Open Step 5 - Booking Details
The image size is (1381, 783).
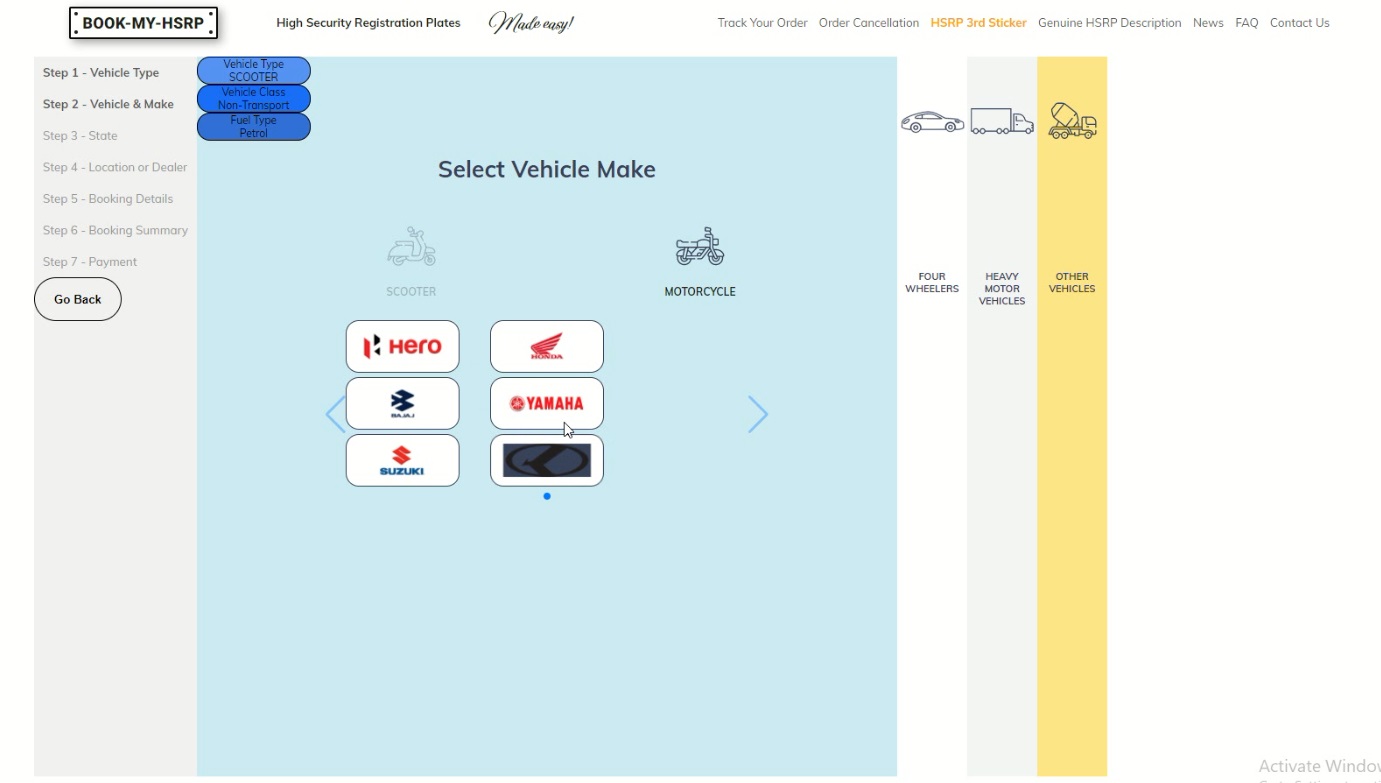click(108, 199)
